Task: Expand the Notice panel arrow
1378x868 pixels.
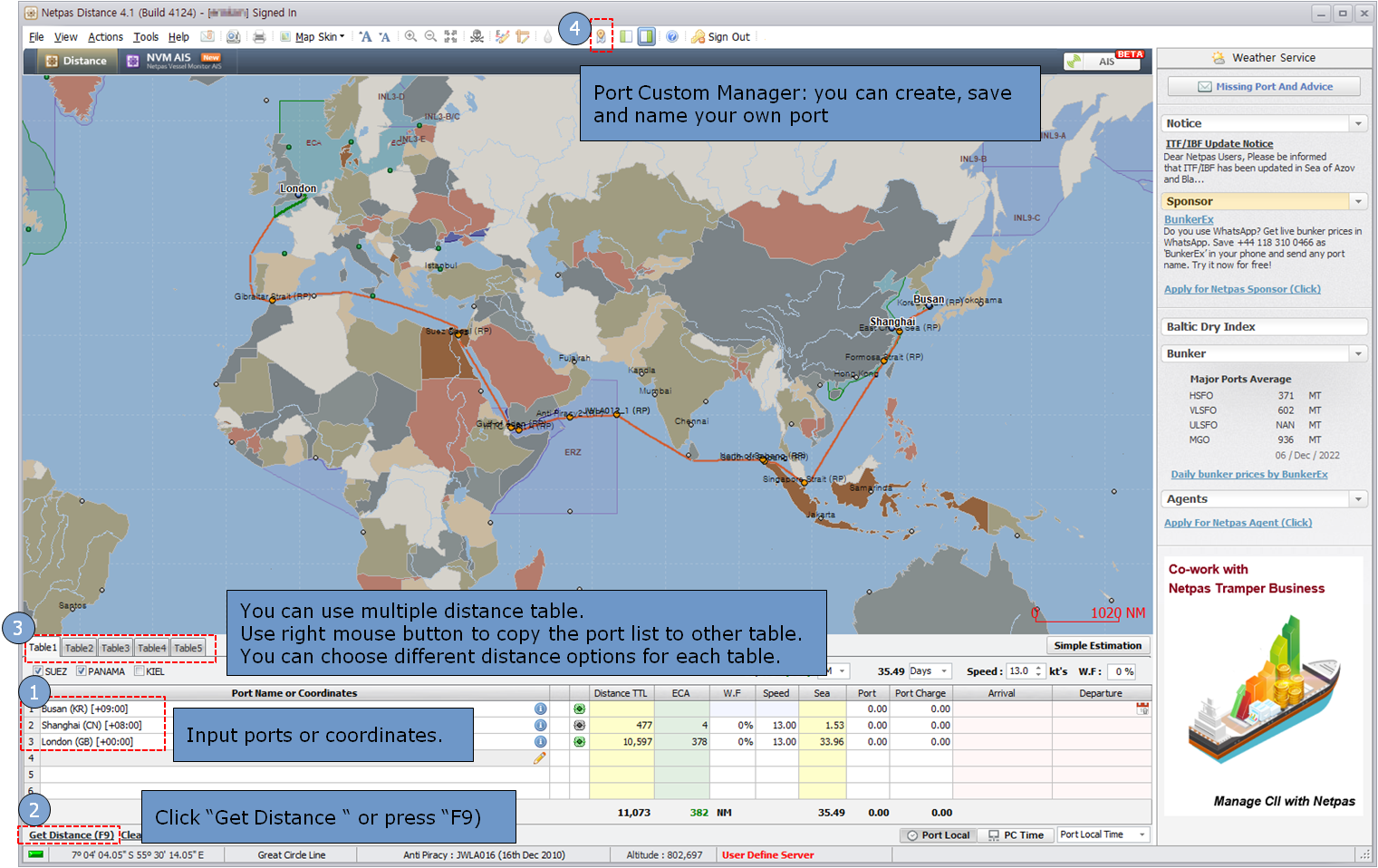Action: point(1358,123)
